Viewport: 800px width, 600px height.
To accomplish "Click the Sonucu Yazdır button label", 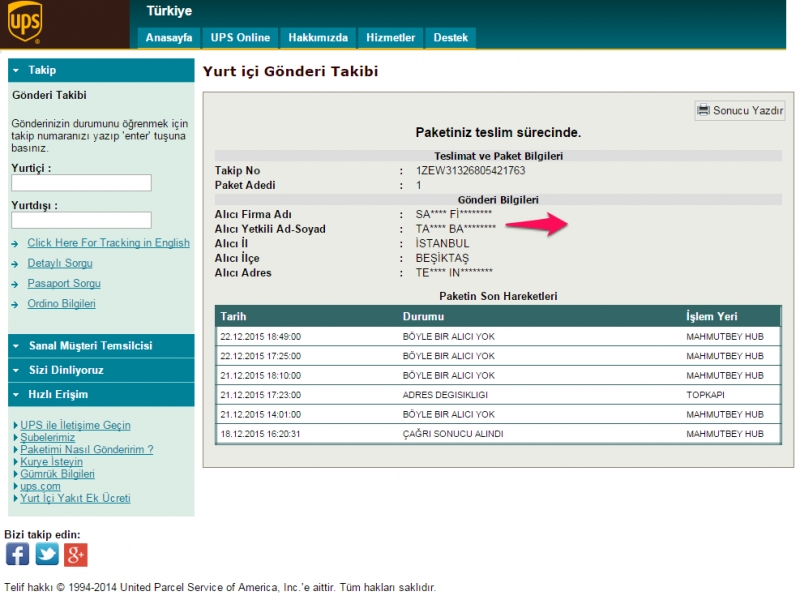I will coord(747,110).
